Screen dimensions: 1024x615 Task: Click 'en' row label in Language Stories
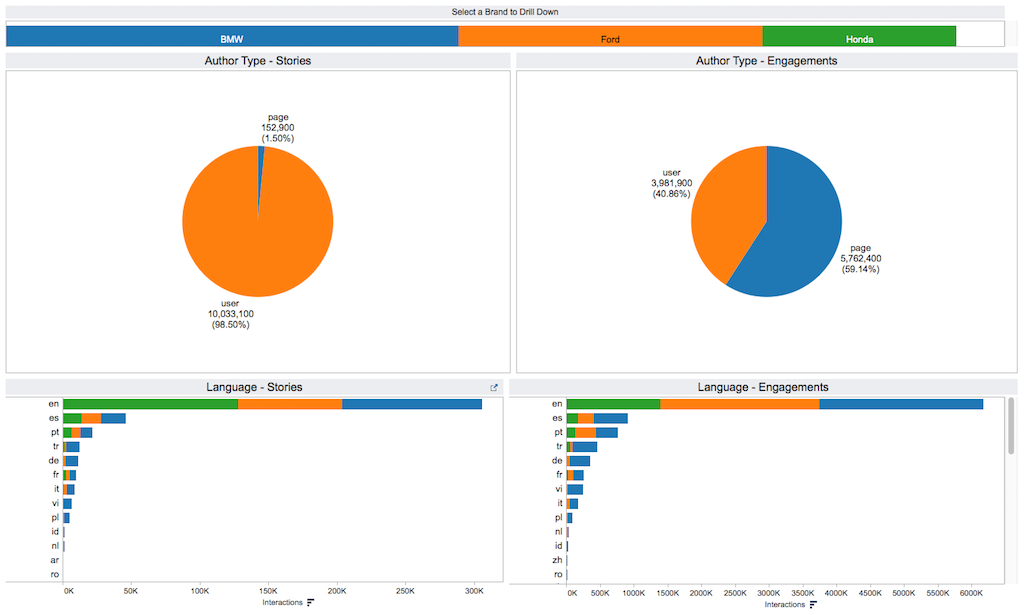point(54,404)
